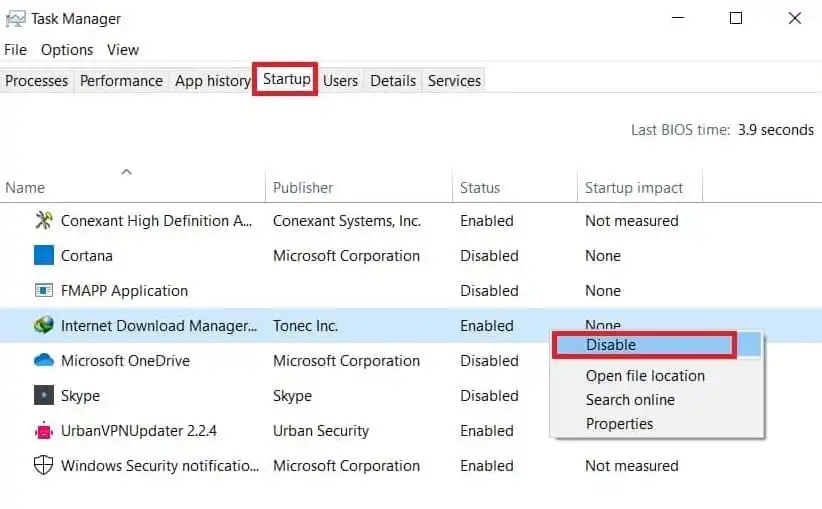Click the FMAPP Application icon
822x509 pixels.
click(44, 290)
